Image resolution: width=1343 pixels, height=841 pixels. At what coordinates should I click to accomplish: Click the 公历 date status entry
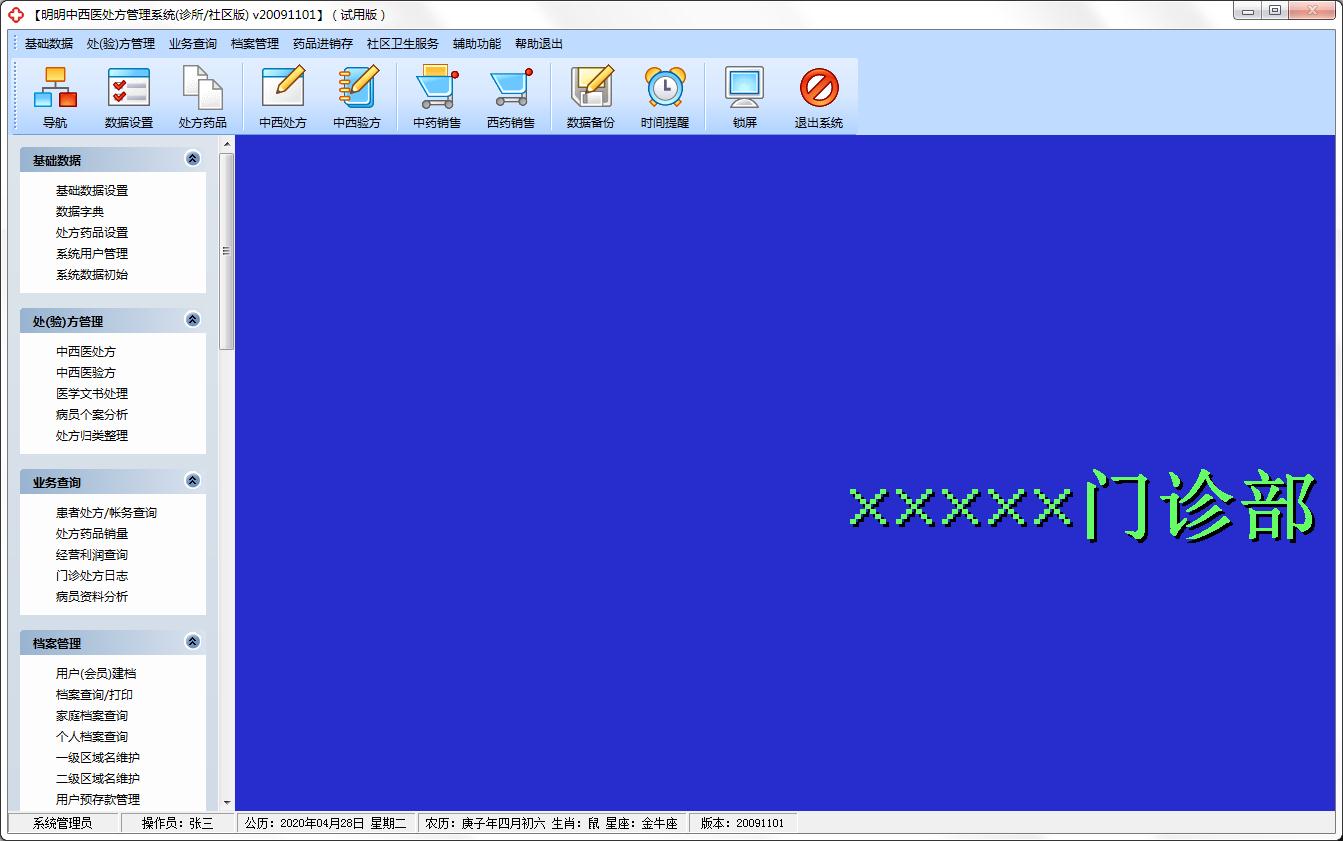click(326, 823)
